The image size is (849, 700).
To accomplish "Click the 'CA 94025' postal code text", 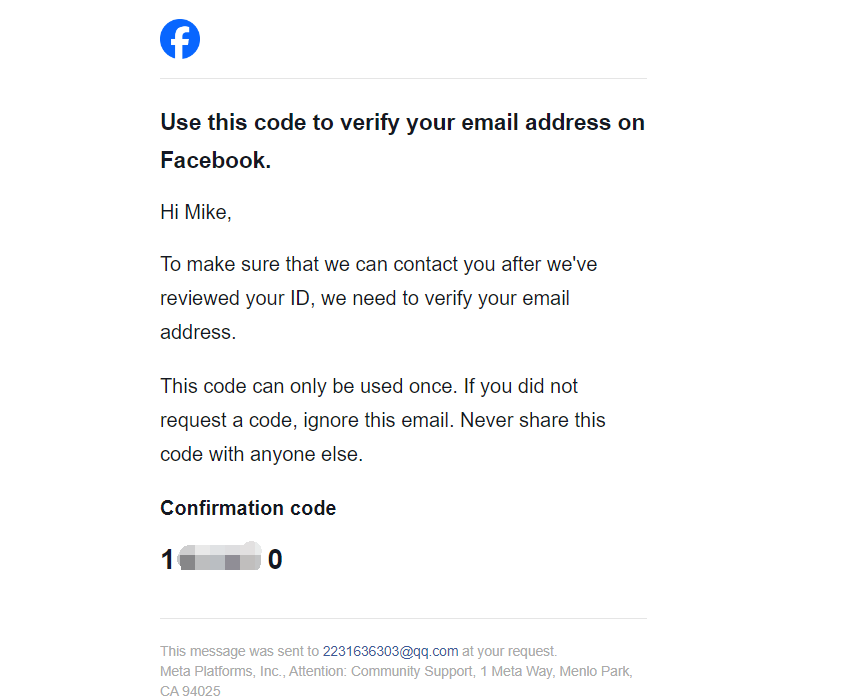I will [190, 691].
